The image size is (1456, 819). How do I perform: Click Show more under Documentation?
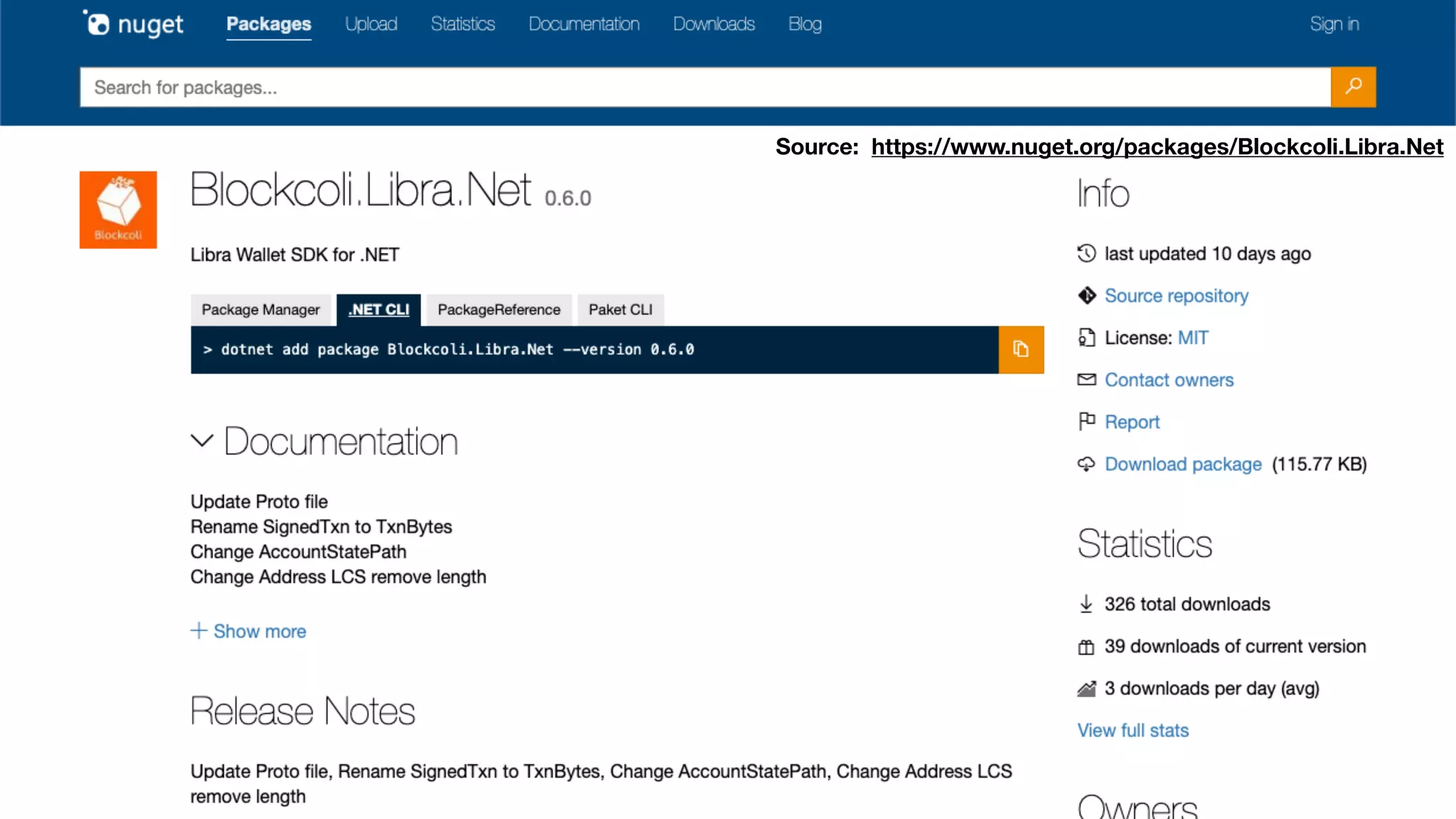[259, 631]
